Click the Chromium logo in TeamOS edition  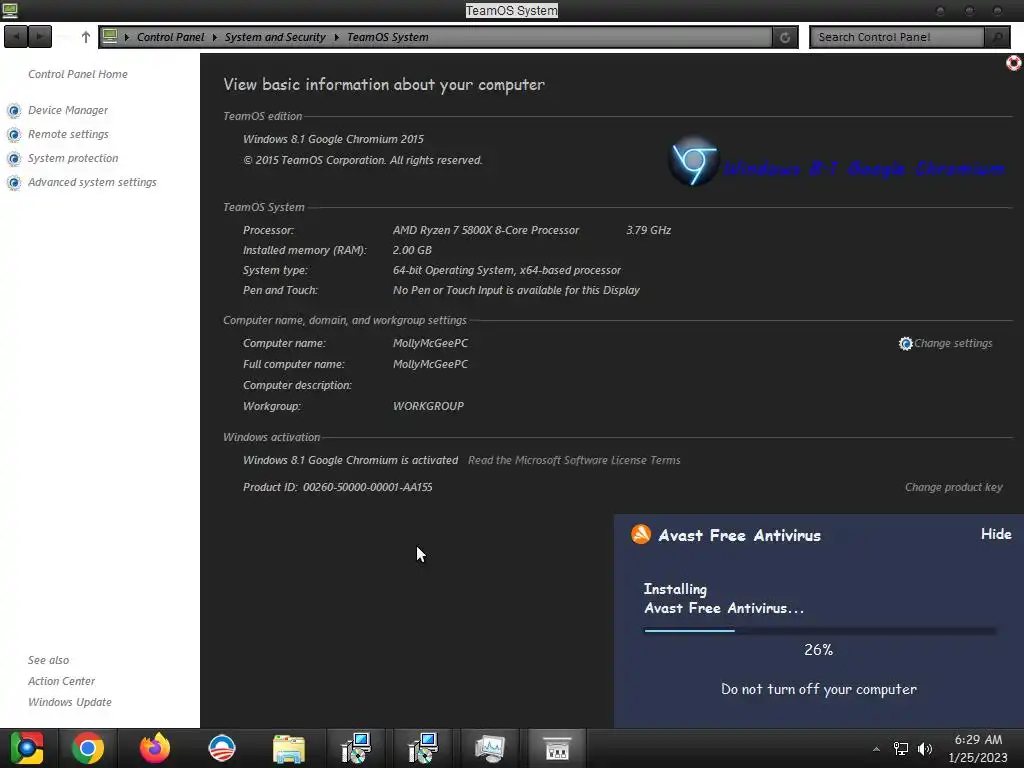(694, 161)
